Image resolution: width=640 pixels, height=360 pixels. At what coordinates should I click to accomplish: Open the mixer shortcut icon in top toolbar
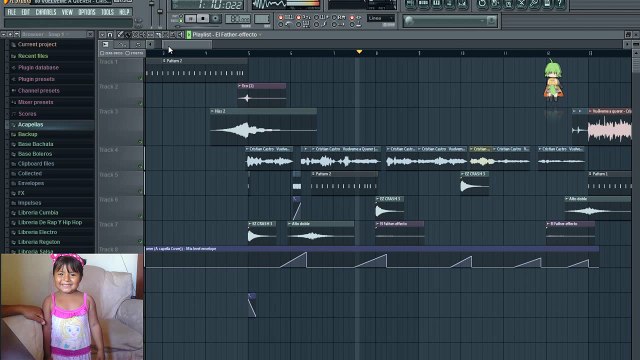[x=463, y=4]
